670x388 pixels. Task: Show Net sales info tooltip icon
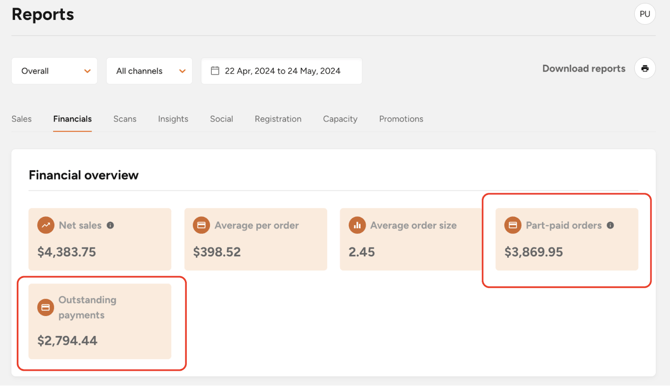[110, 225]
